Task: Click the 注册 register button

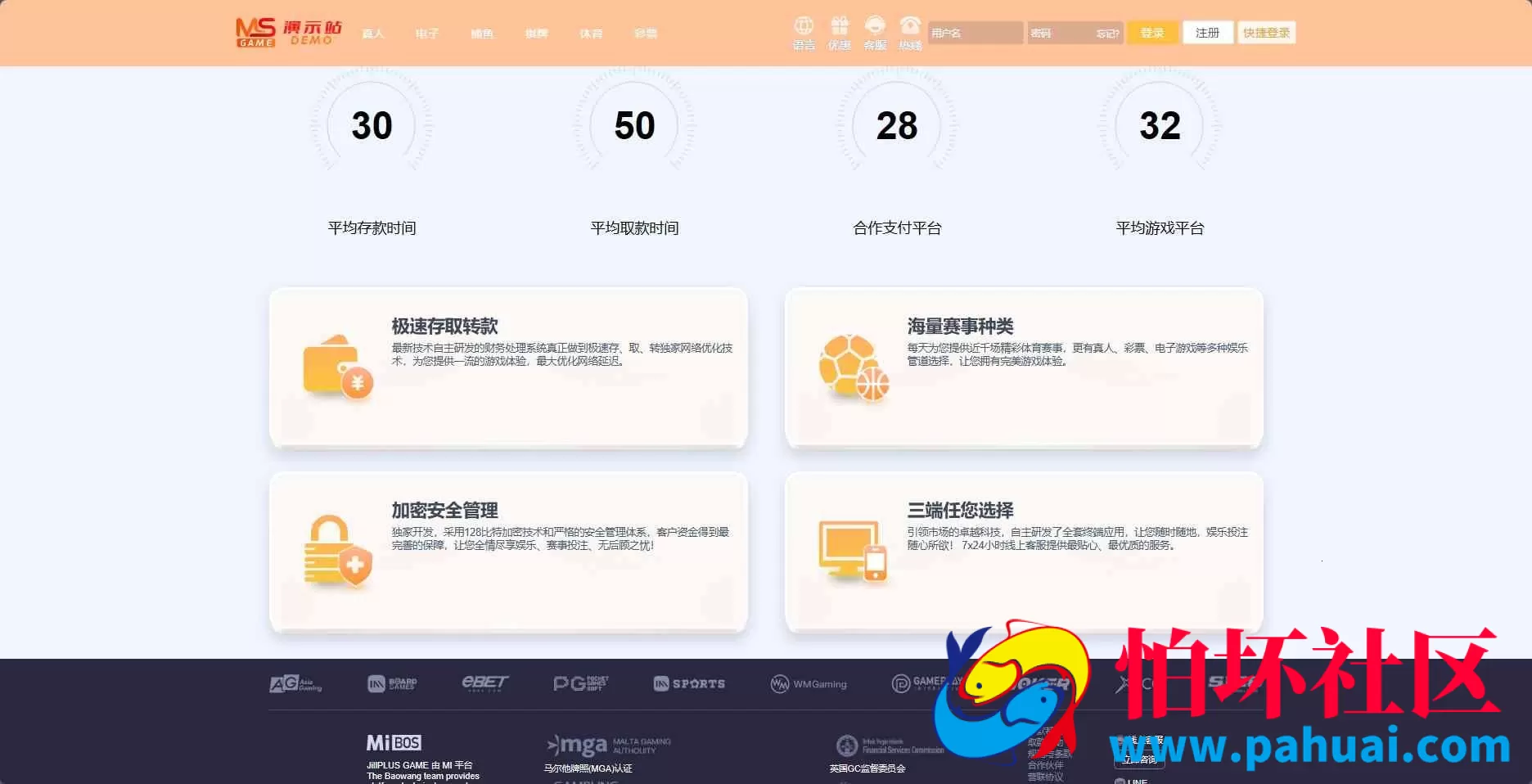Action: tap(1208, 33)
